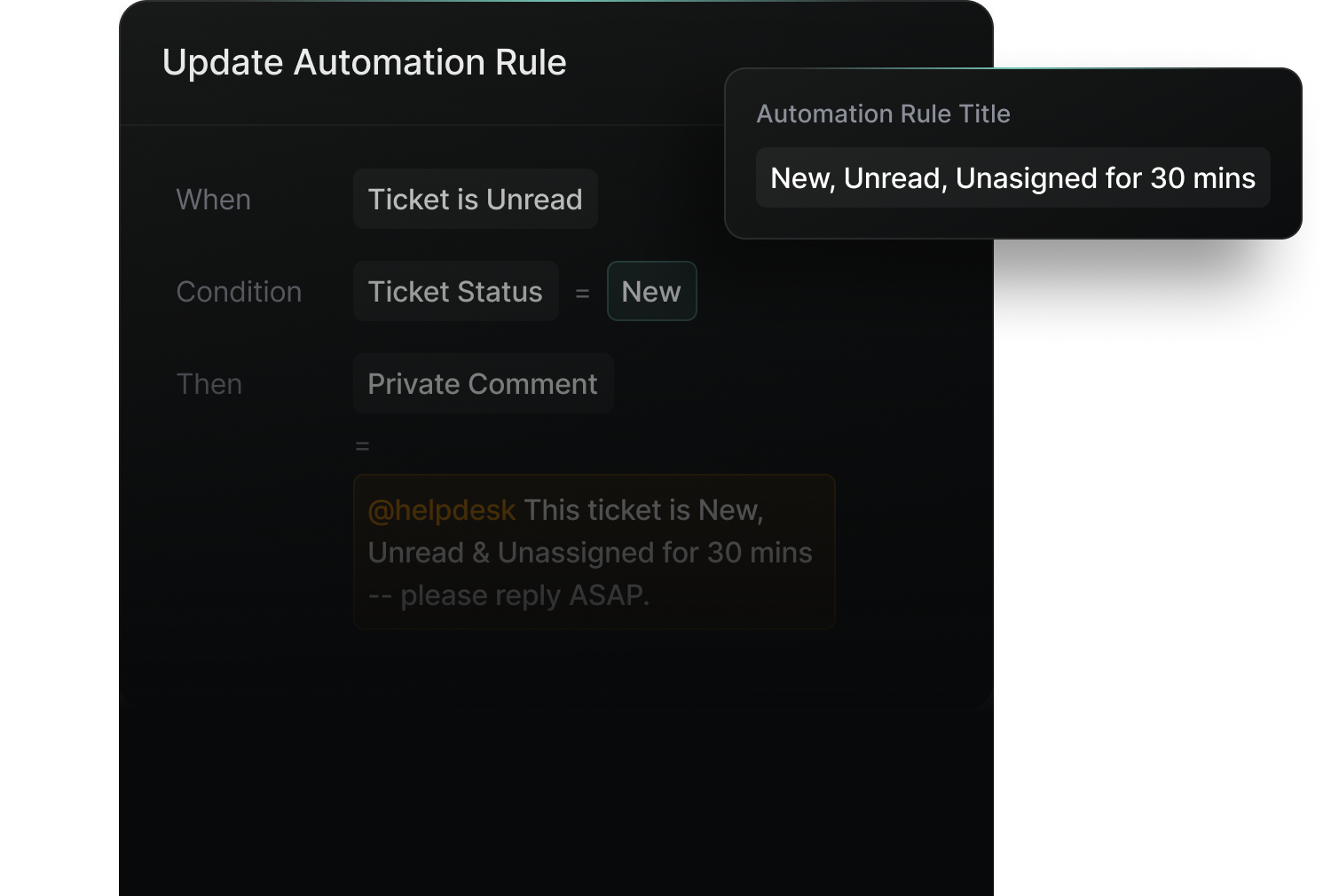Click the 'Then' row label
Viewport: 1331px width, 896px height.
209,383
